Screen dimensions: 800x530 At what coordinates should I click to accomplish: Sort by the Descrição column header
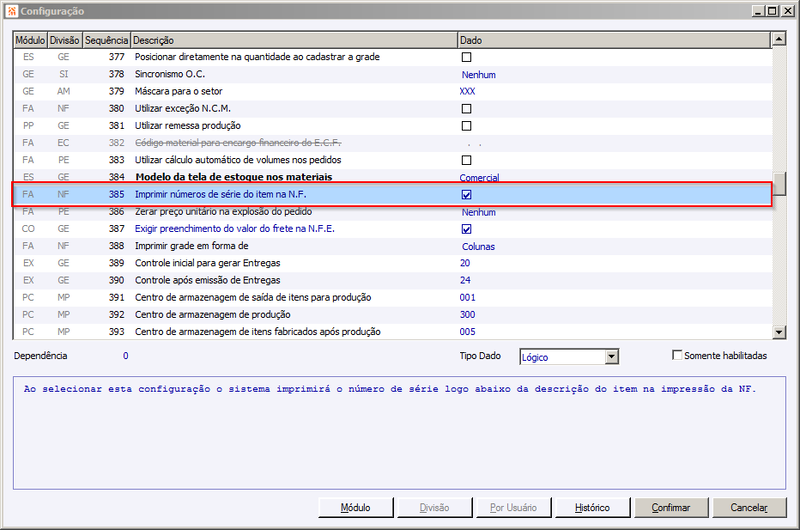coord(294,40)
